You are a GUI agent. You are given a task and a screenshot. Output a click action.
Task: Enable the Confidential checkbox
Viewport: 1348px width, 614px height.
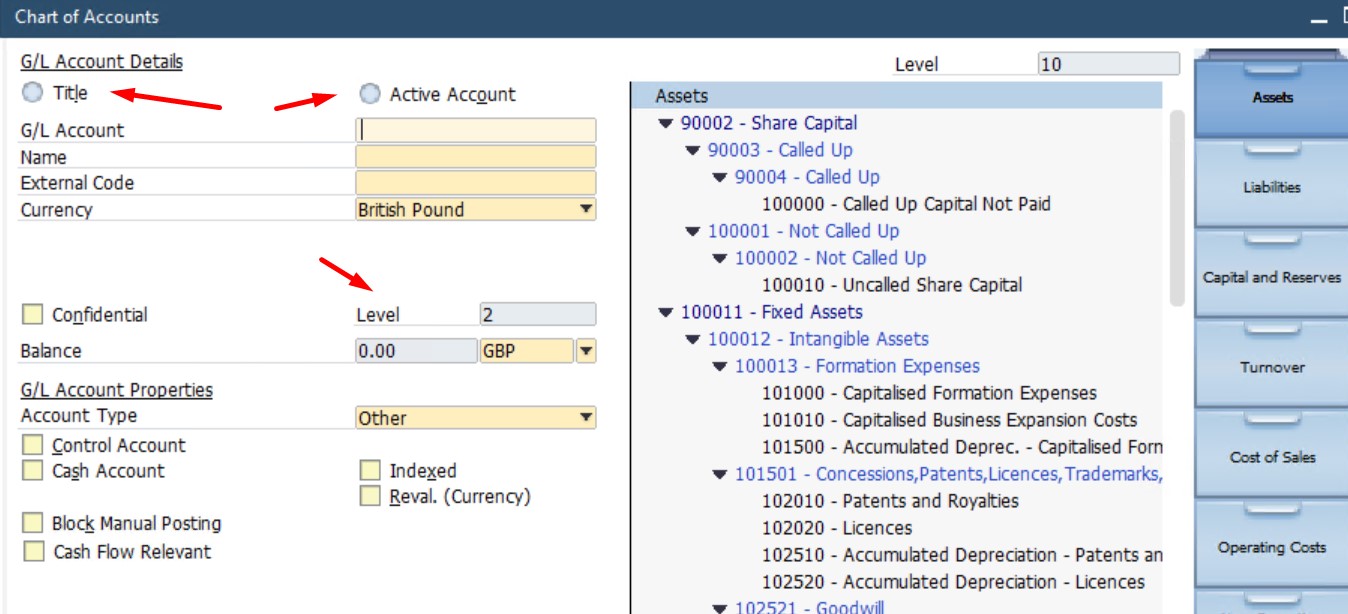[33, 315]
